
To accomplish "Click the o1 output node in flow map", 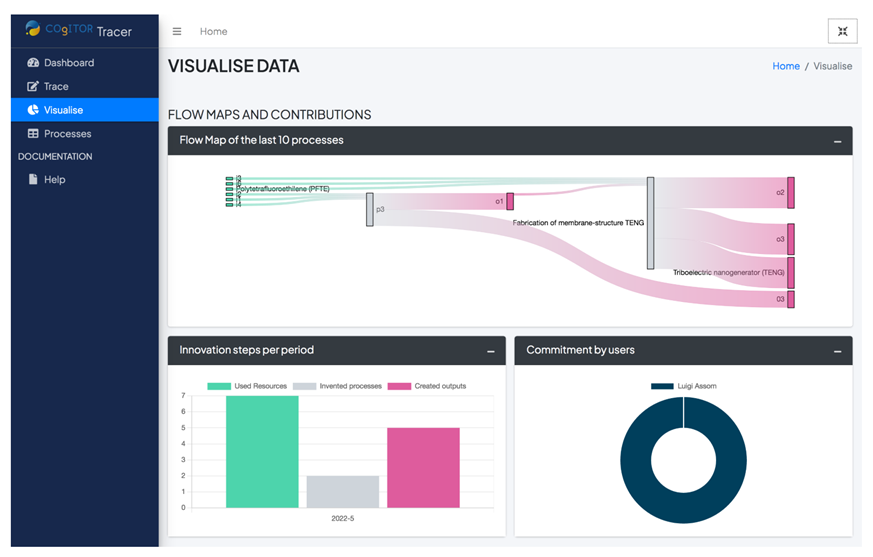I will tap(510, 201).
